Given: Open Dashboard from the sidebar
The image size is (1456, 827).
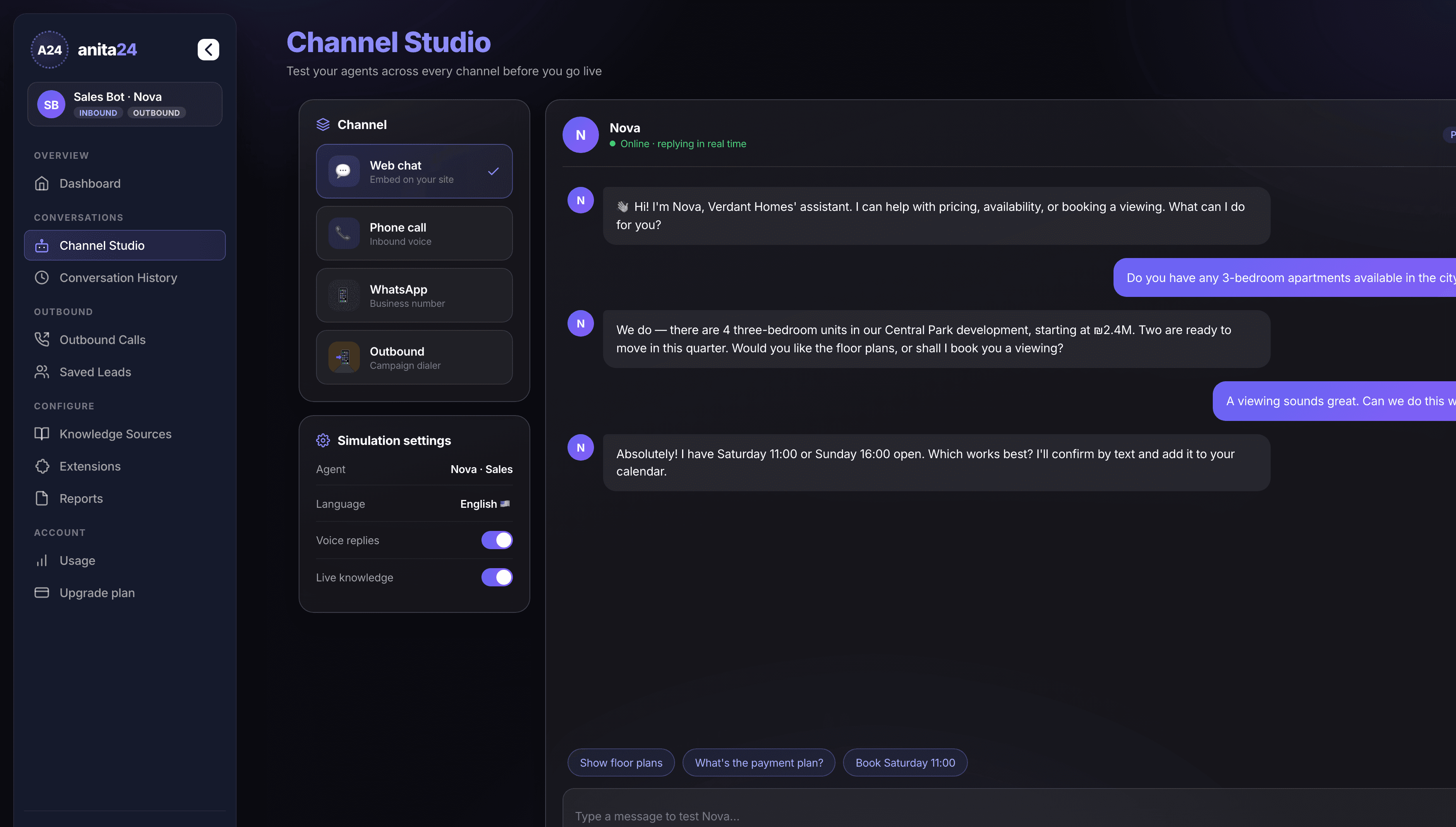Looking at the screenshot, I should pos(125,184).
